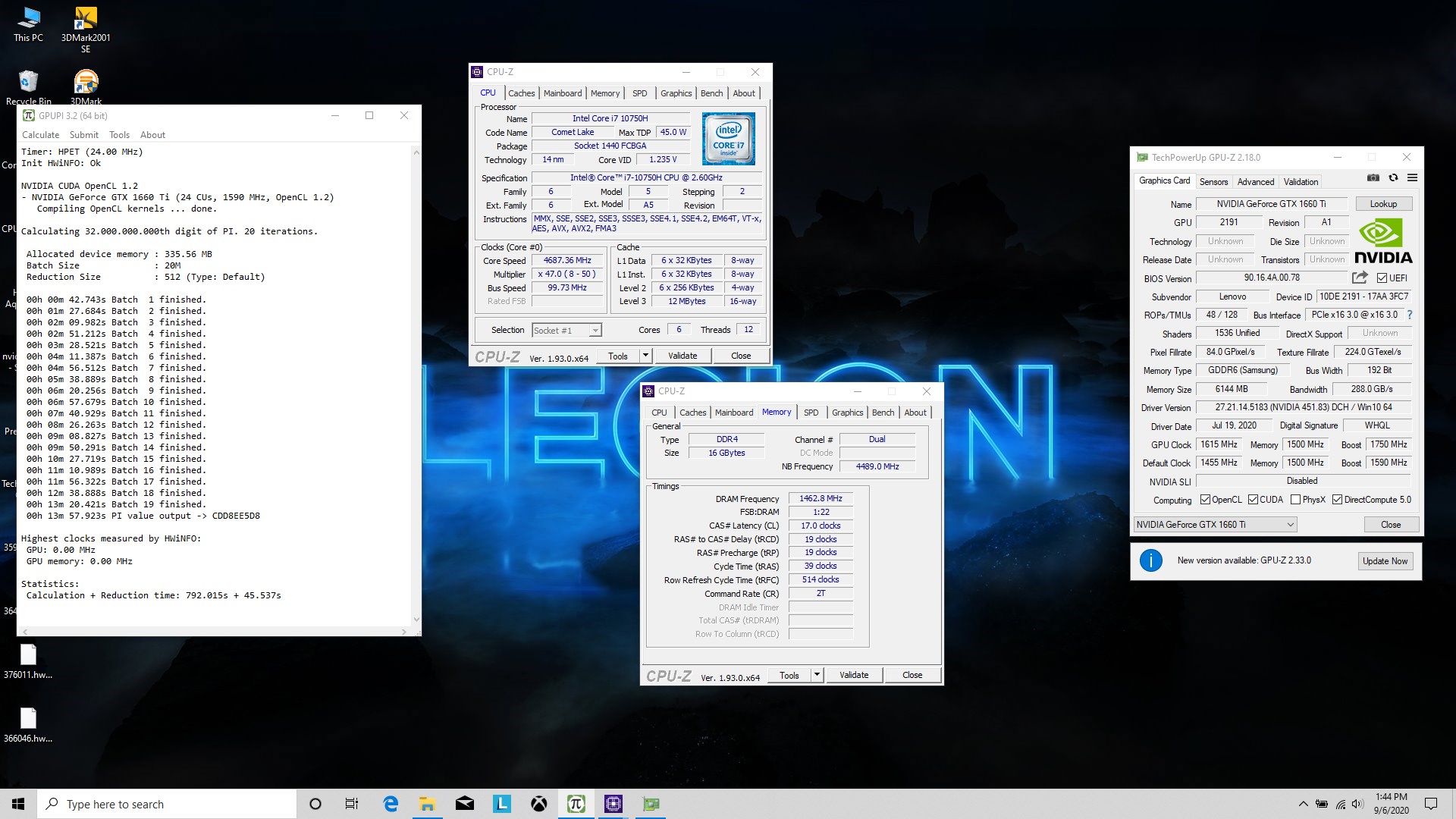Image resolution: width=1456 pixels, height=819 pixels.
Task: Switch to Mainboard tab in top CPU-Z
Action: 563,93
